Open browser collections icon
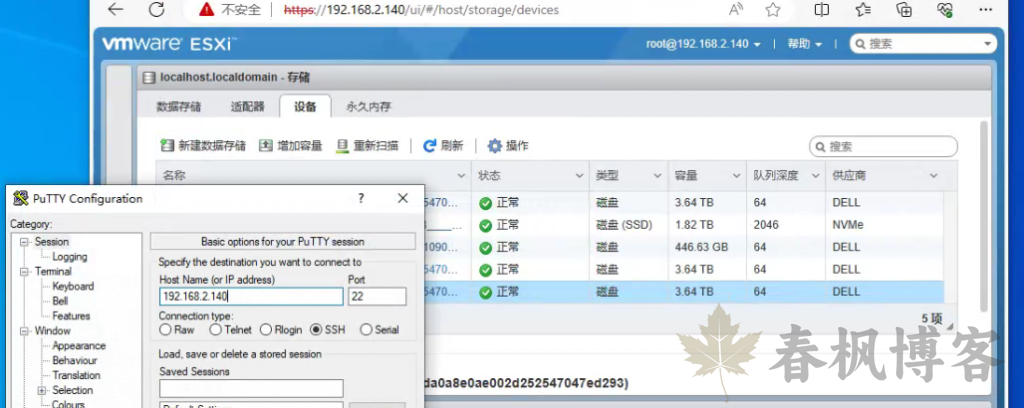This screenshot has width=1024, height=408. pyautogui.click(x=904, y=10)
